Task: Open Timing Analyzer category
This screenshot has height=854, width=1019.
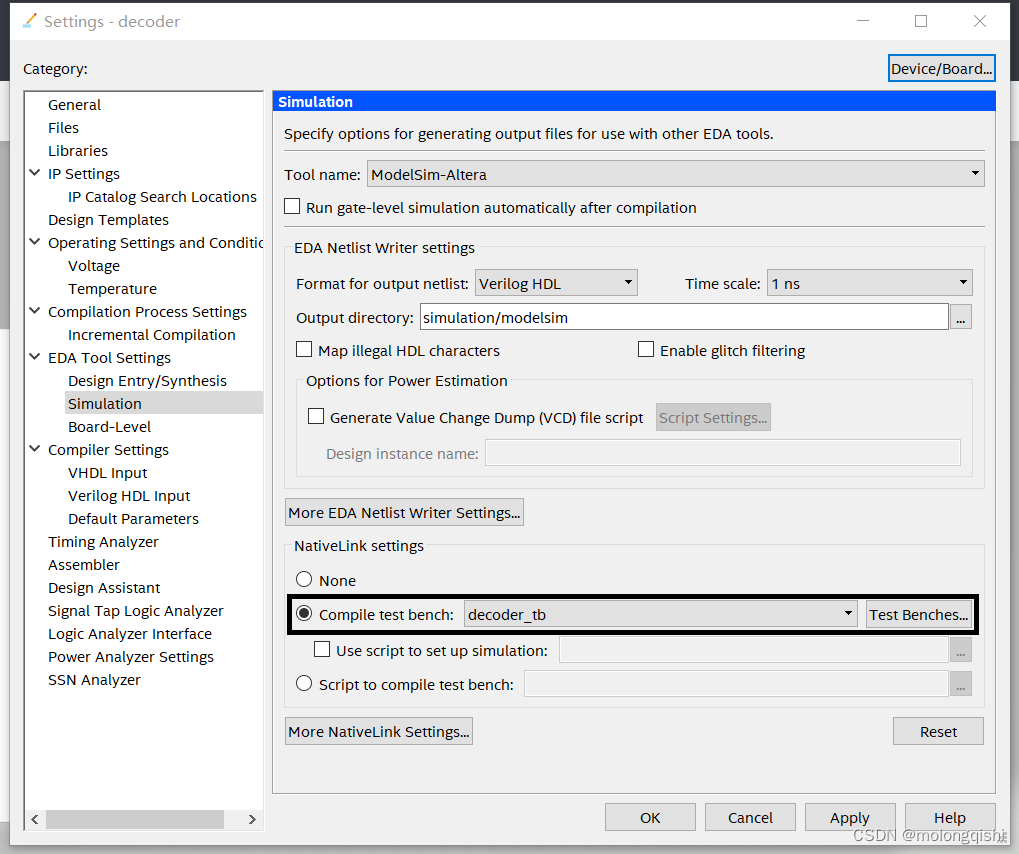Action: (103, 541)
